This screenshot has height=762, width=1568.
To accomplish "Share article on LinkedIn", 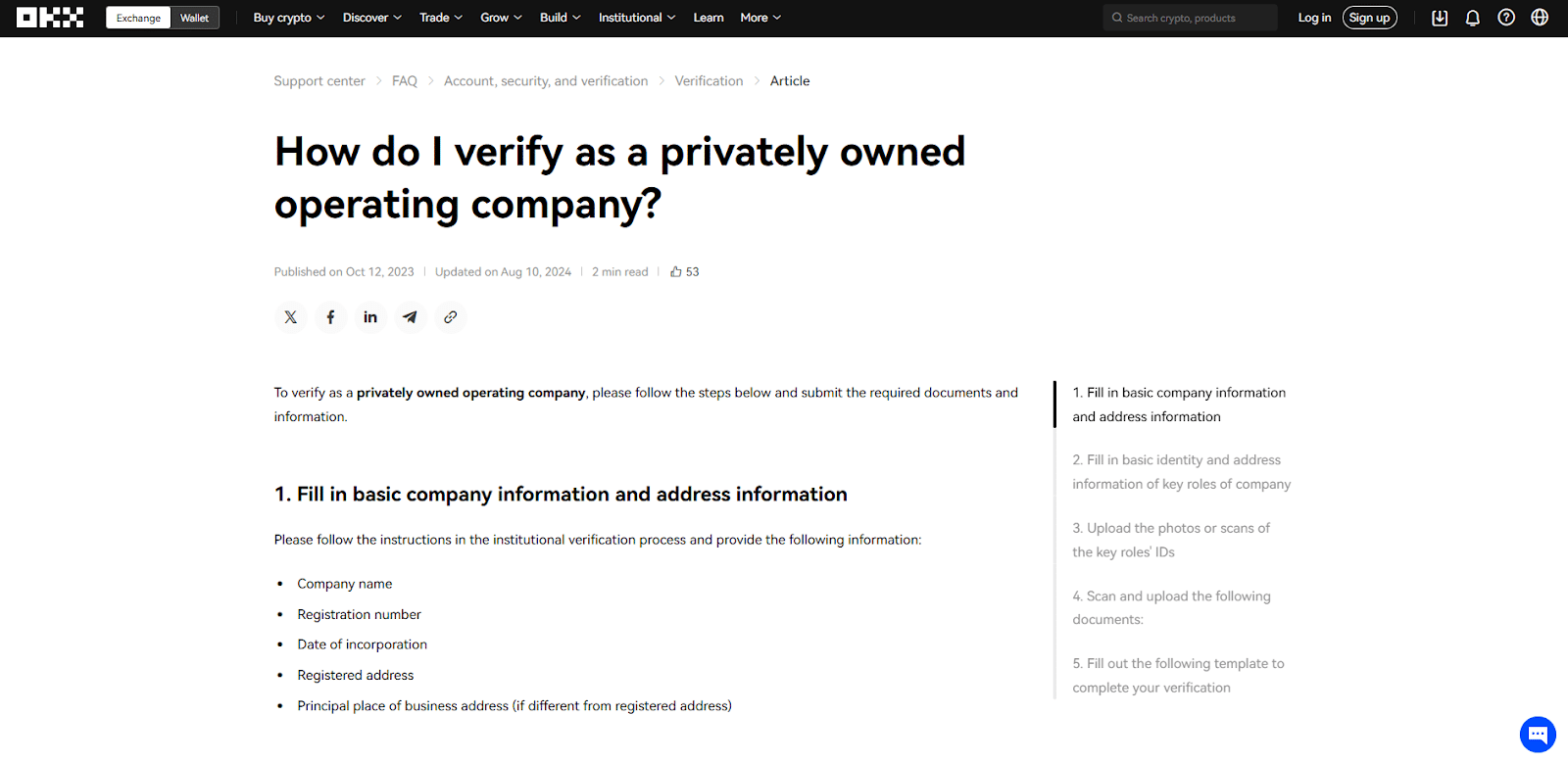I will coord(370,317).
